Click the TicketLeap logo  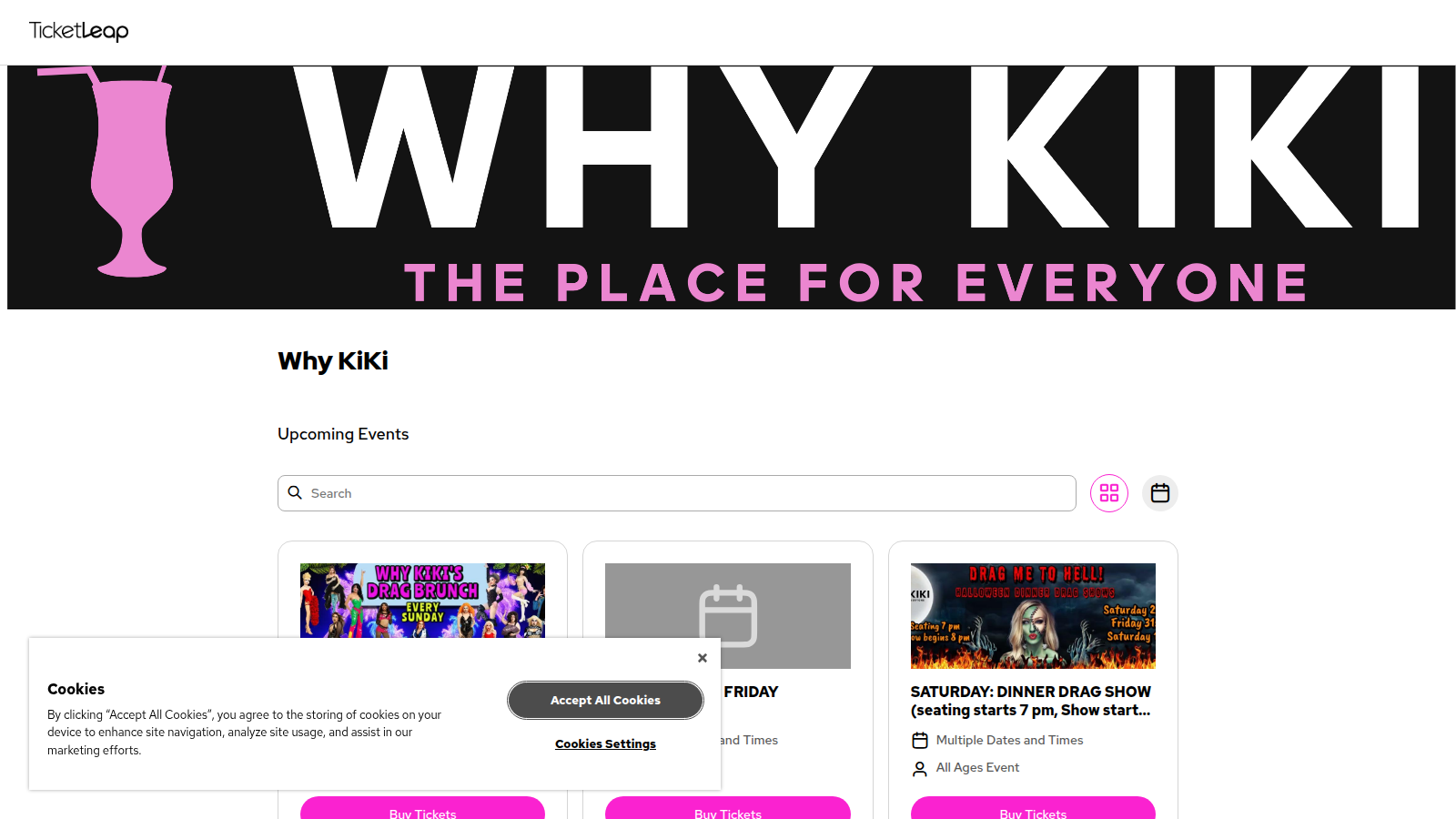pos(78,31)
